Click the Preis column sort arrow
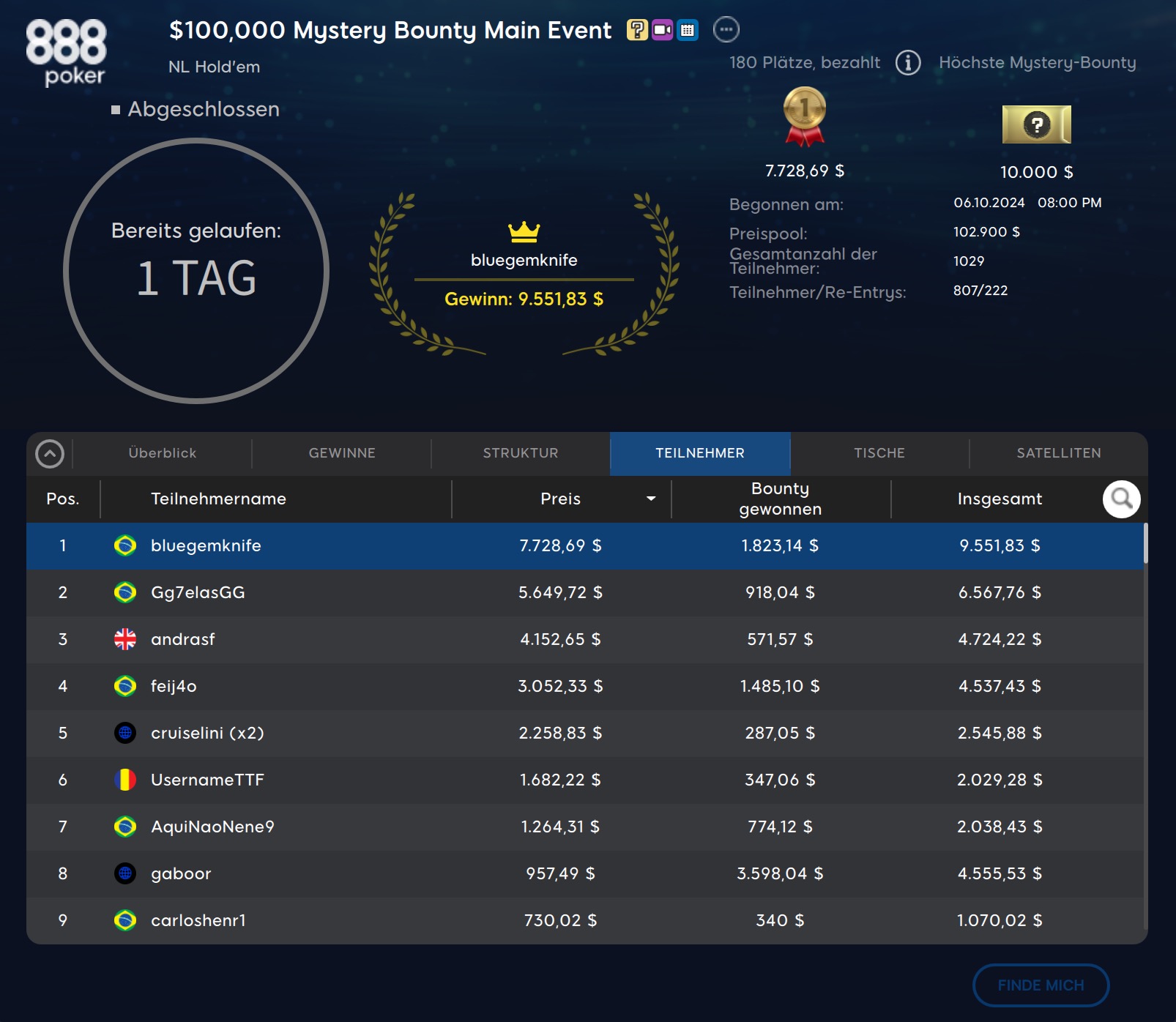 tap(650, 499)
